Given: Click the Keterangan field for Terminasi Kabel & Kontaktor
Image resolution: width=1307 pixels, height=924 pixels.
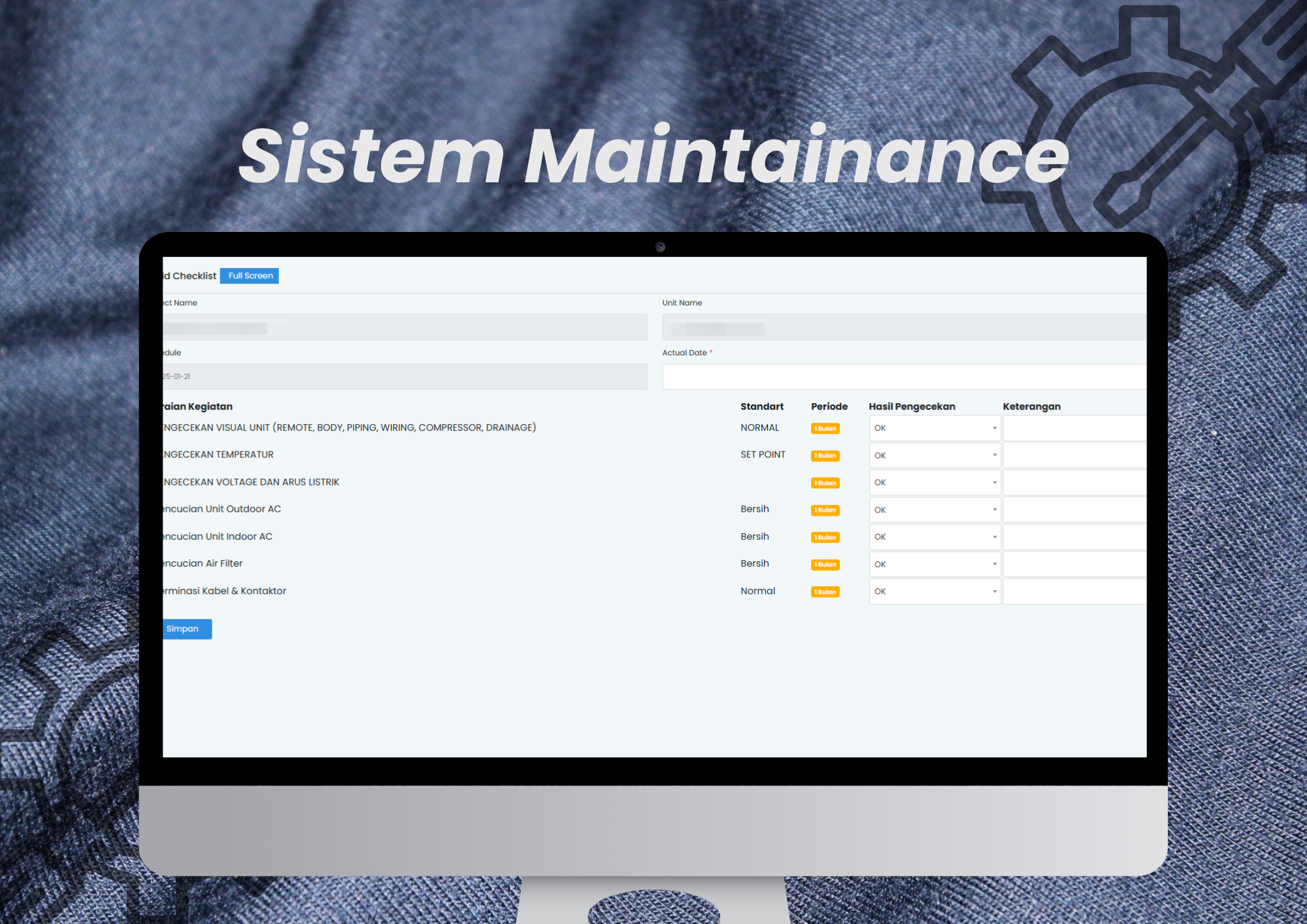Looking at the screenshot, I should click(x=1074, y=591).
